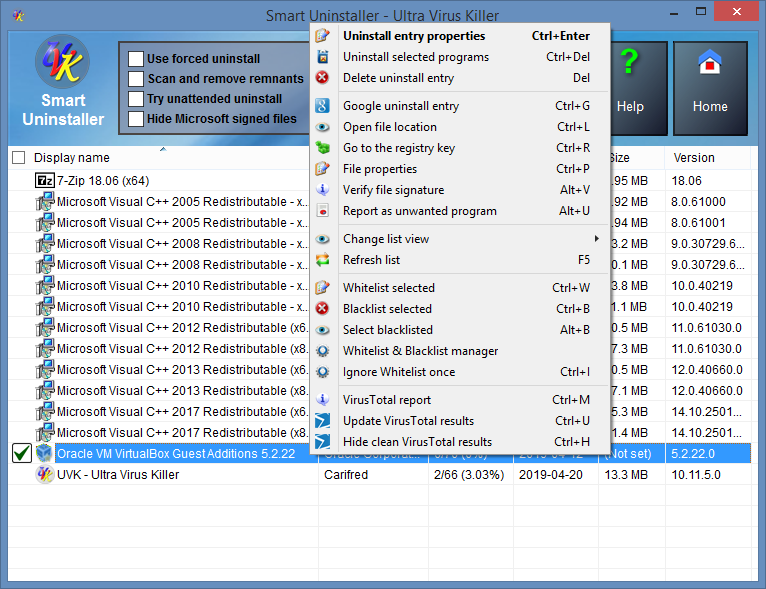Click the Whitelist & Blacklist manager gear icon
This screenshot has width=766, height=589.
[x=322, y=351]
